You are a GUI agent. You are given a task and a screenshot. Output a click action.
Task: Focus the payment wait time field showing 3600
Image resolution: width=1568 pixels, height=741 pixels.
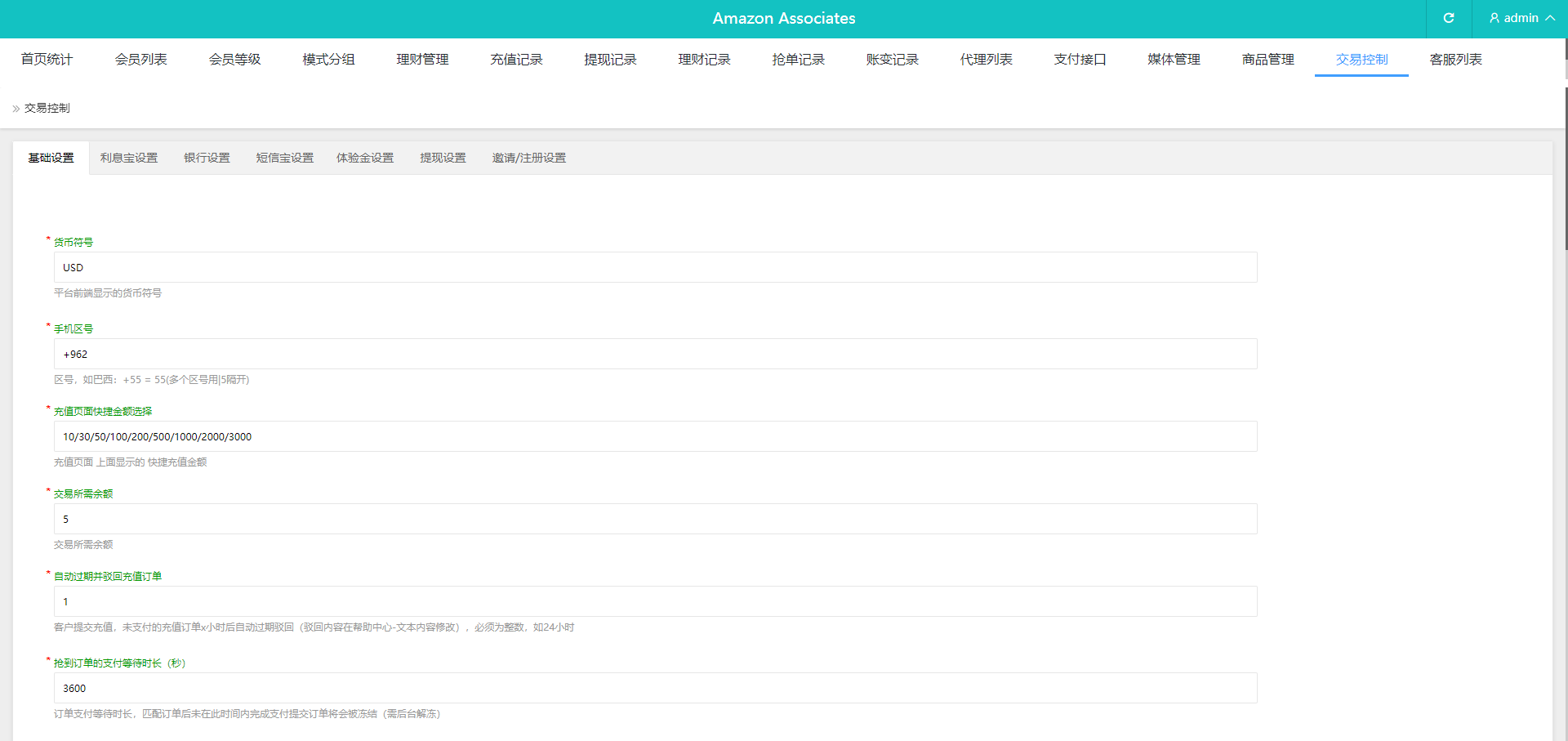(x=655, y=688)
